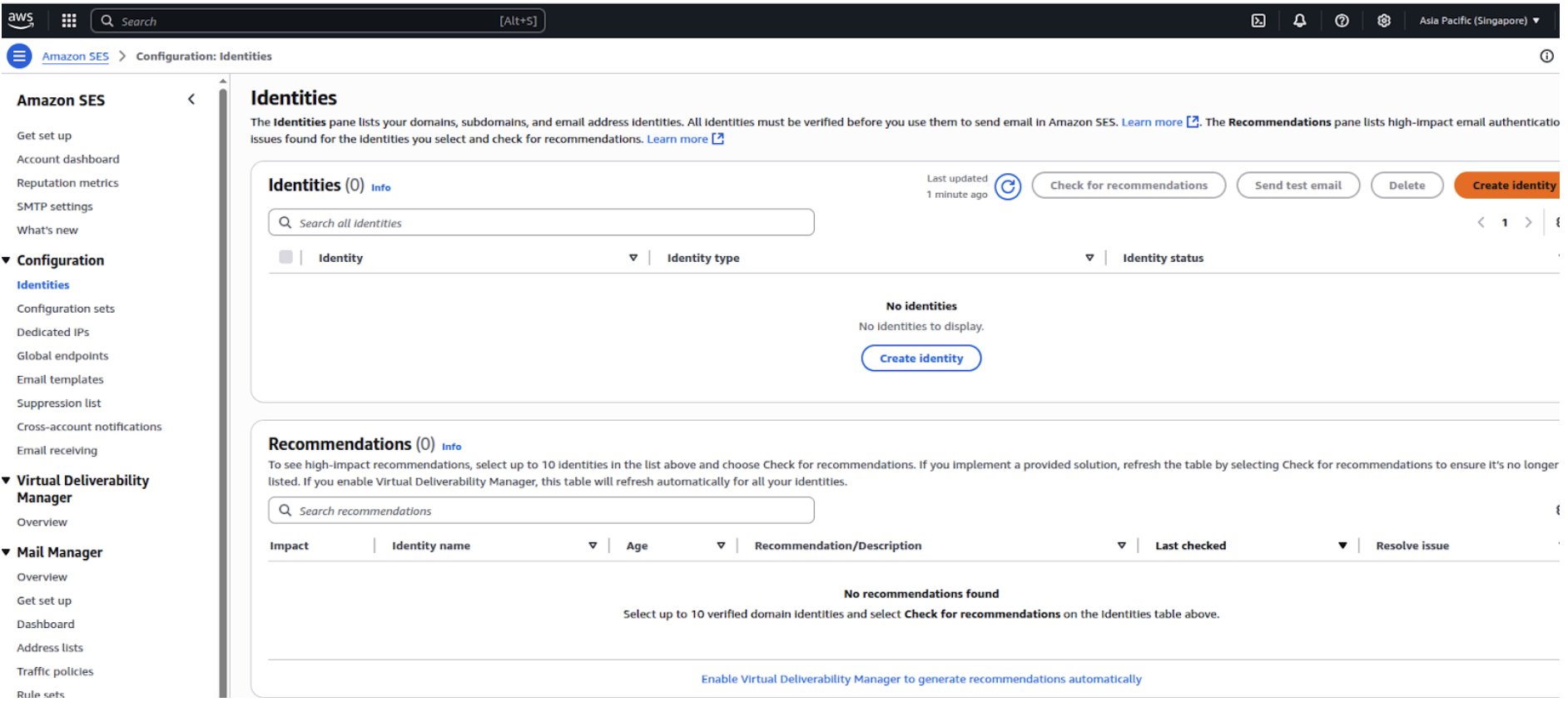The width and height of the screenshot is (1568, 702).
Task: Open the info panel icon at top right
Action: (1546, 56)
